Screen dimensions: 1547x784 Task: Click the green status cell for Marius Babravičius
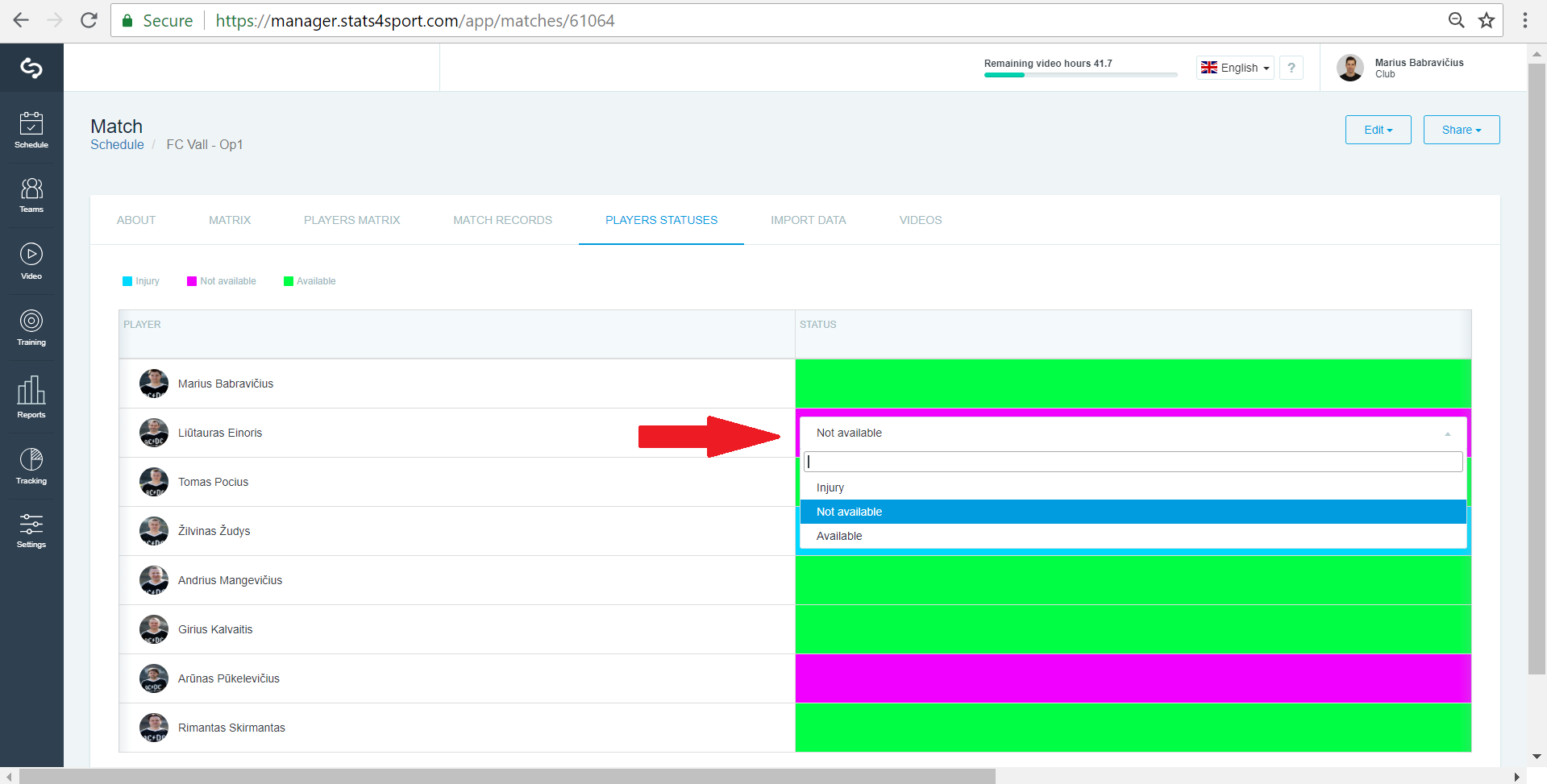tap(1133, 384)
